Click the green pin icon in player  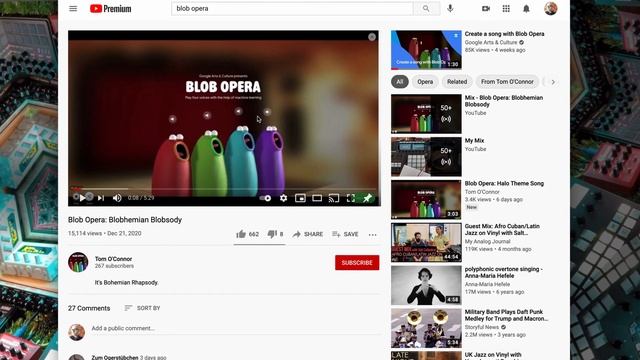(367, 198)
